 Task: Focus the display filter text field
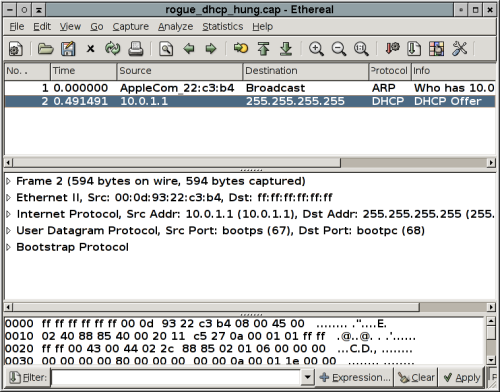pos(176,377)
